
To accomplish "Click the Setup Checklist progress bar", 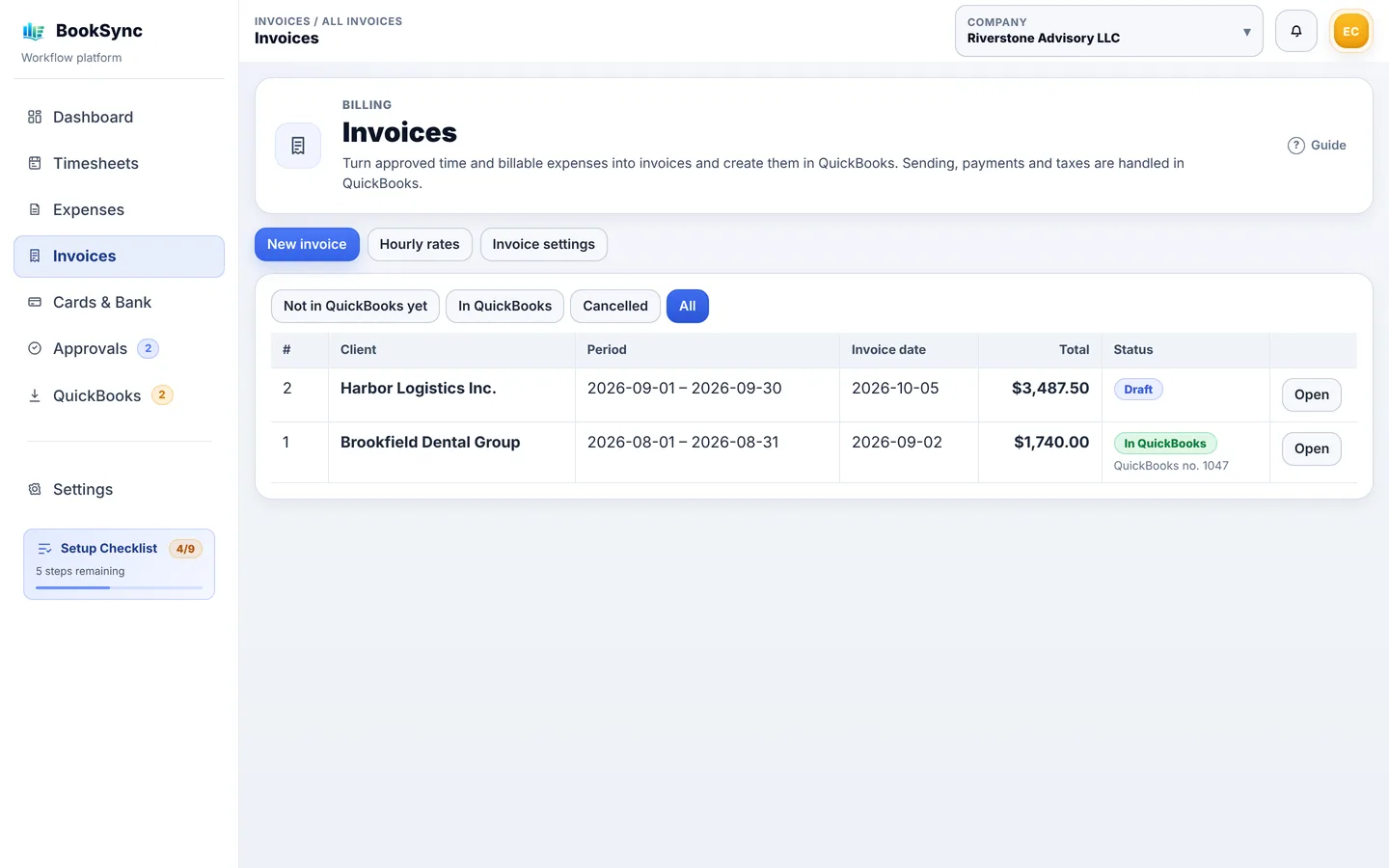I will coord(119,587).
